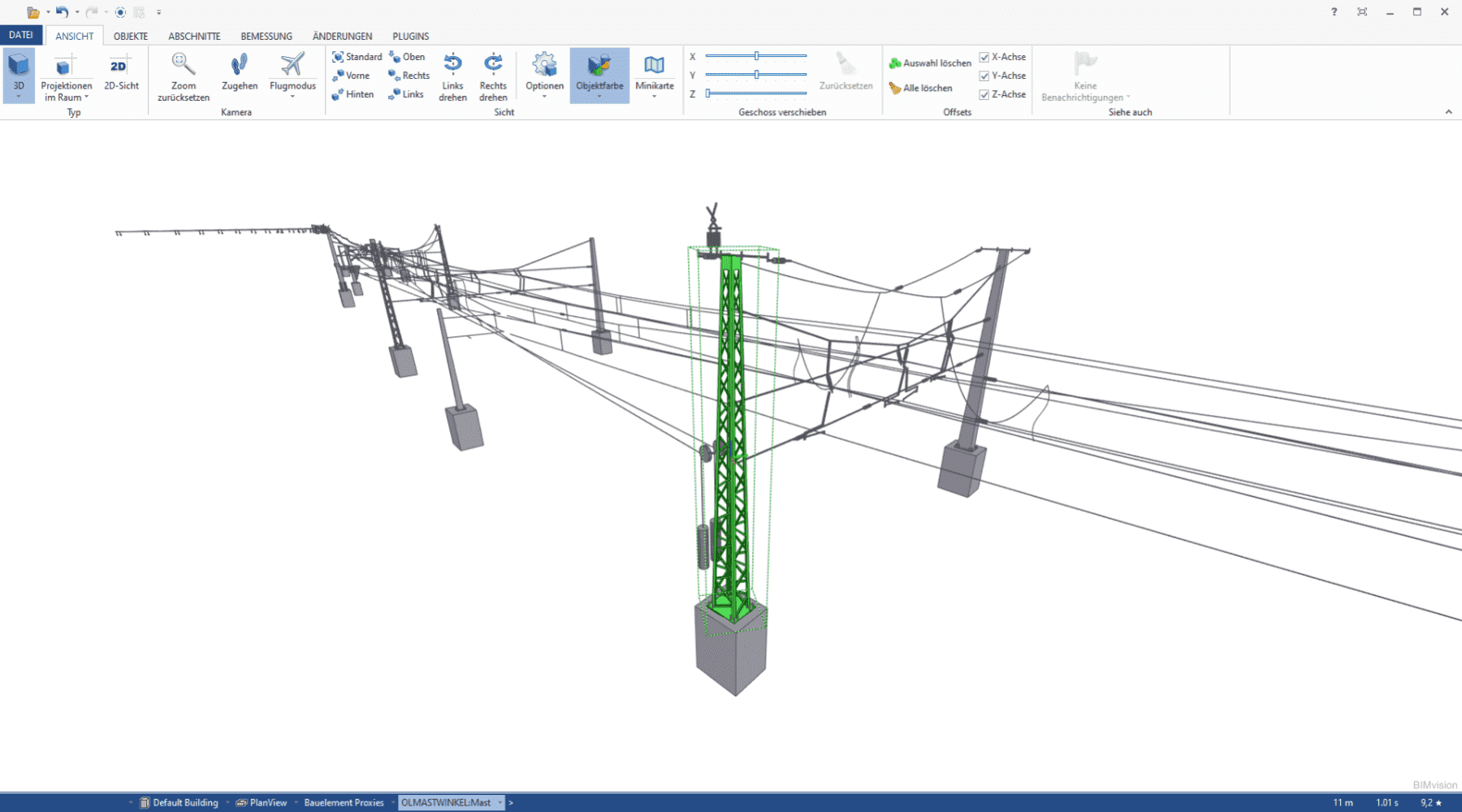Toggle the Z-Achse checkbox

coord(984,95)
